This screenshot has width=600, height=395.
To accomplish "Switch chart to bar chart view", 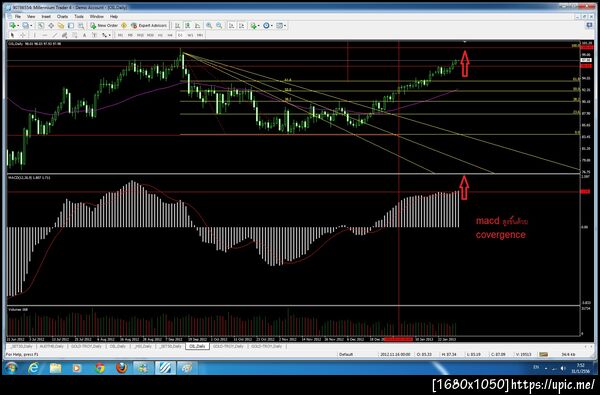I will point(178,25).
